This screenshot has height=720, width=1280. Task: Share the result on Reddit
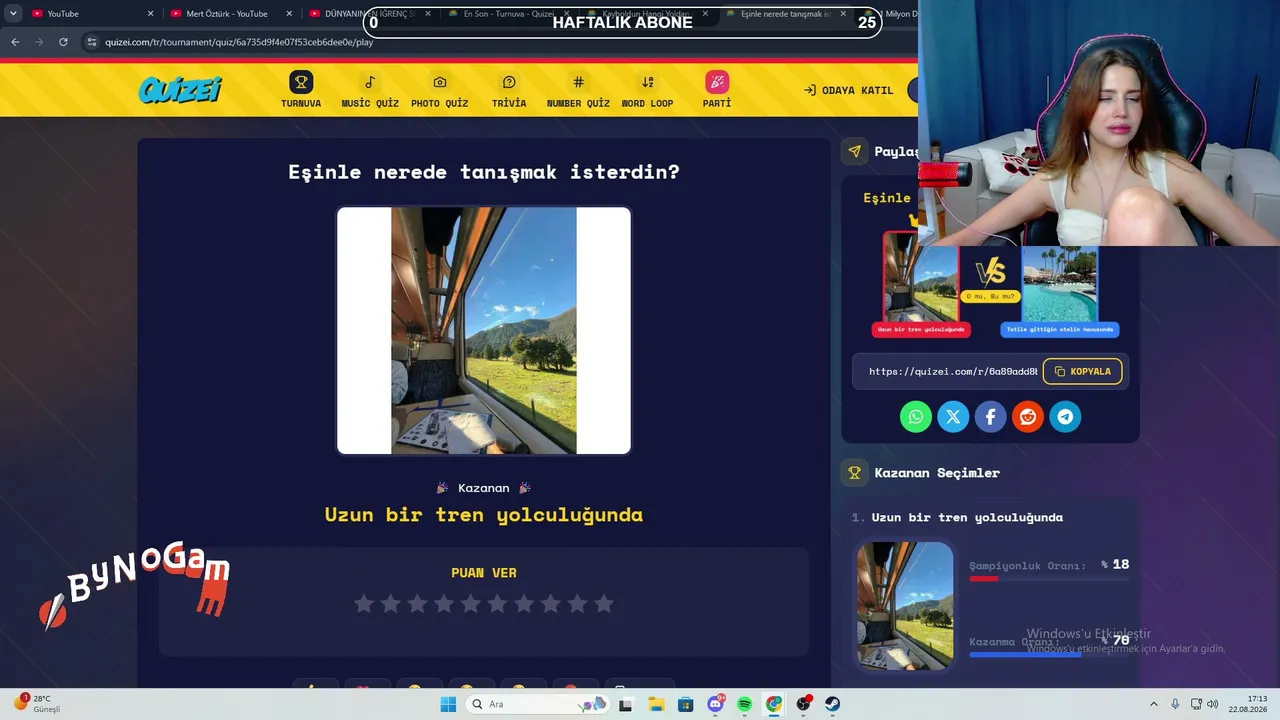coord(1028,416)
